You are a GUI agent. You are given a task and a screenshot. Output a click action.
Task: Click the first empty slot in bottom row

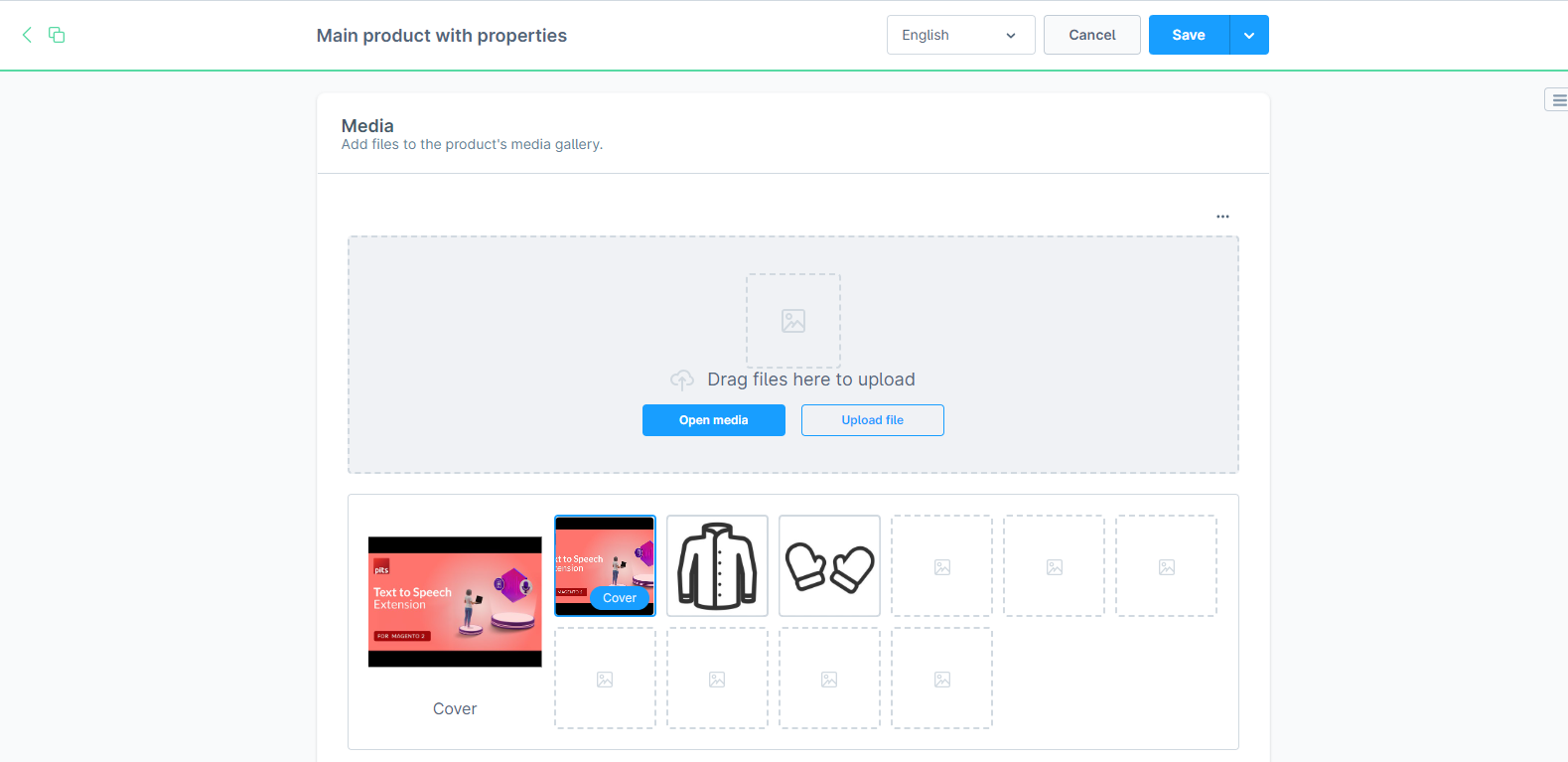coord(605,678)
